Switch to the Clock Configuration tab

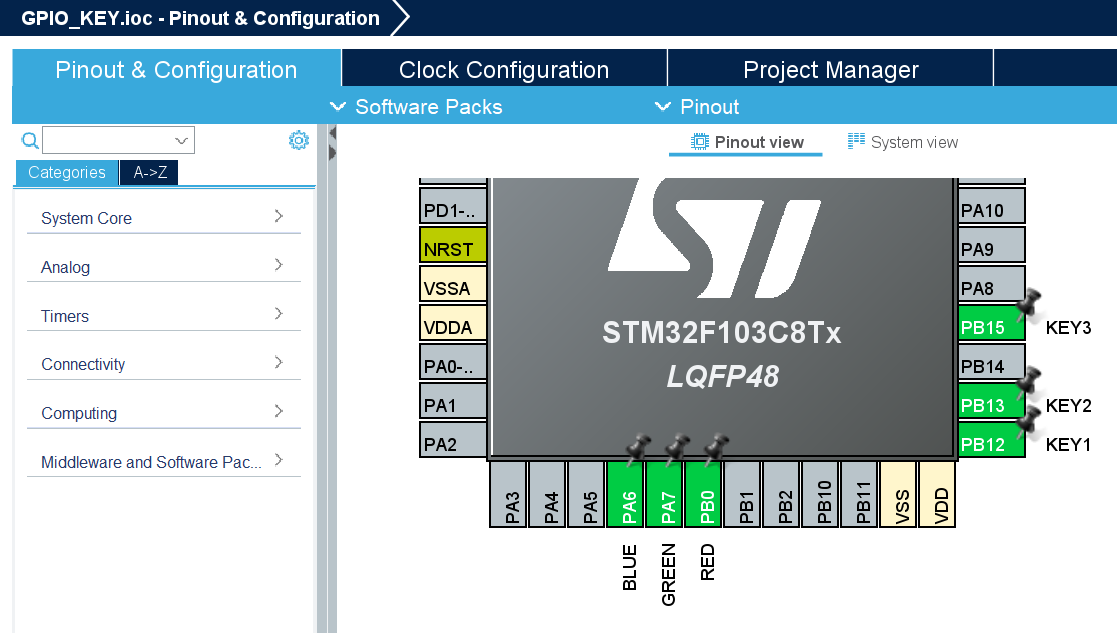coord(504,69)
